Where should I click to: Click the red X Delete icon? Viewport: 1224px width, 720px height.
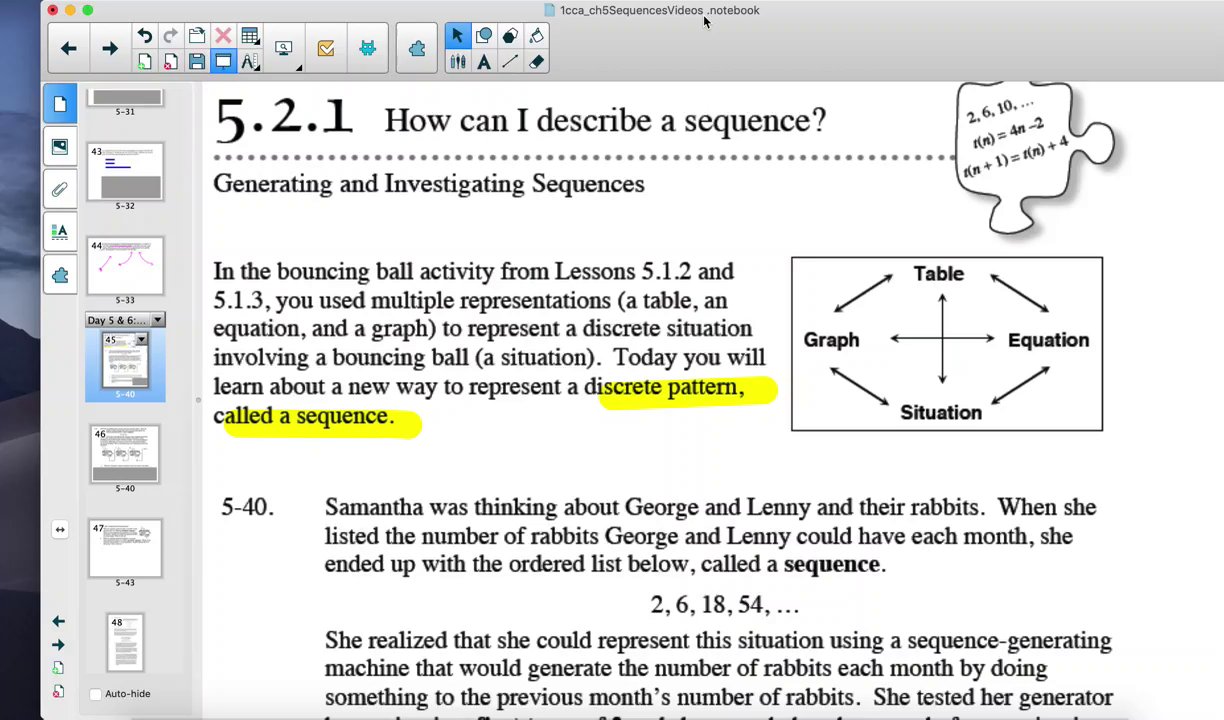pyautogui.click(x=223, y=36)
